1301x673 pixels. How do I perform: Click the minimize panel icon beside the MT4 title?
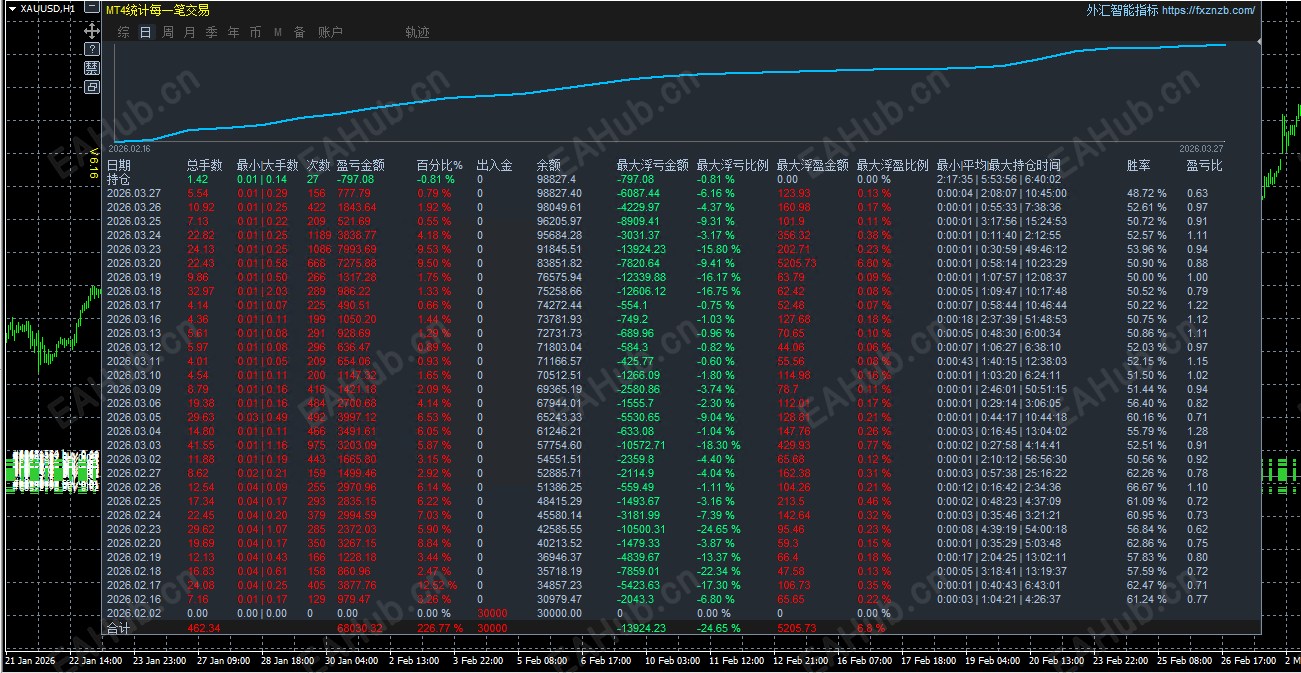click(92, 9)
